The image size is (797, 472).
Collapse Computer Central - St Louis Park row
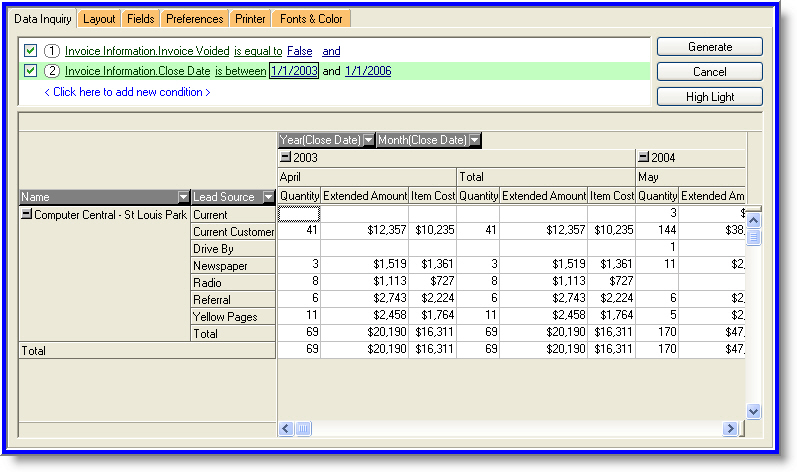tap(27, 215)
